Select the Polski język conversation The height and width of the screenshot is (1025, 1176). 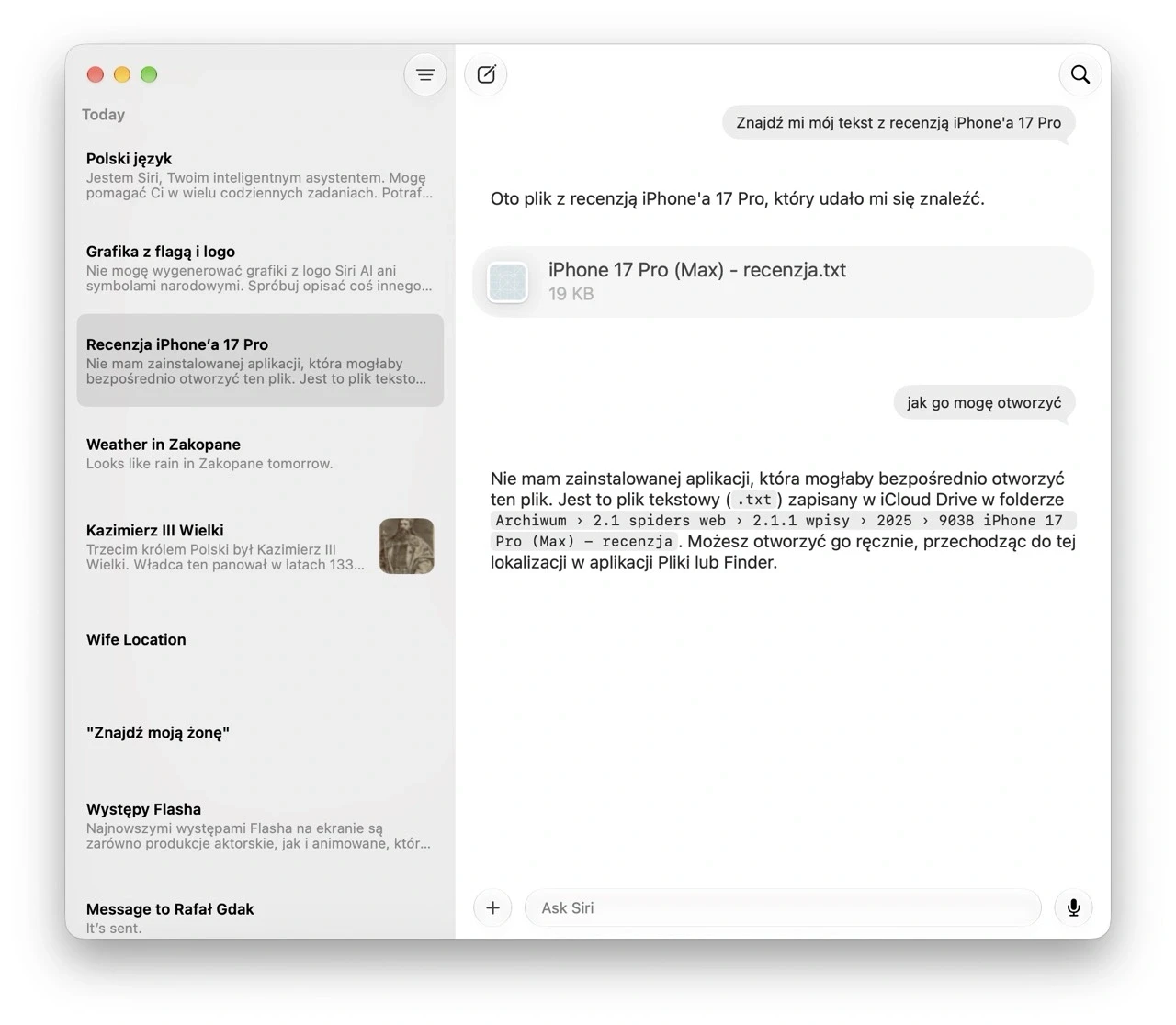click(260, 175)
